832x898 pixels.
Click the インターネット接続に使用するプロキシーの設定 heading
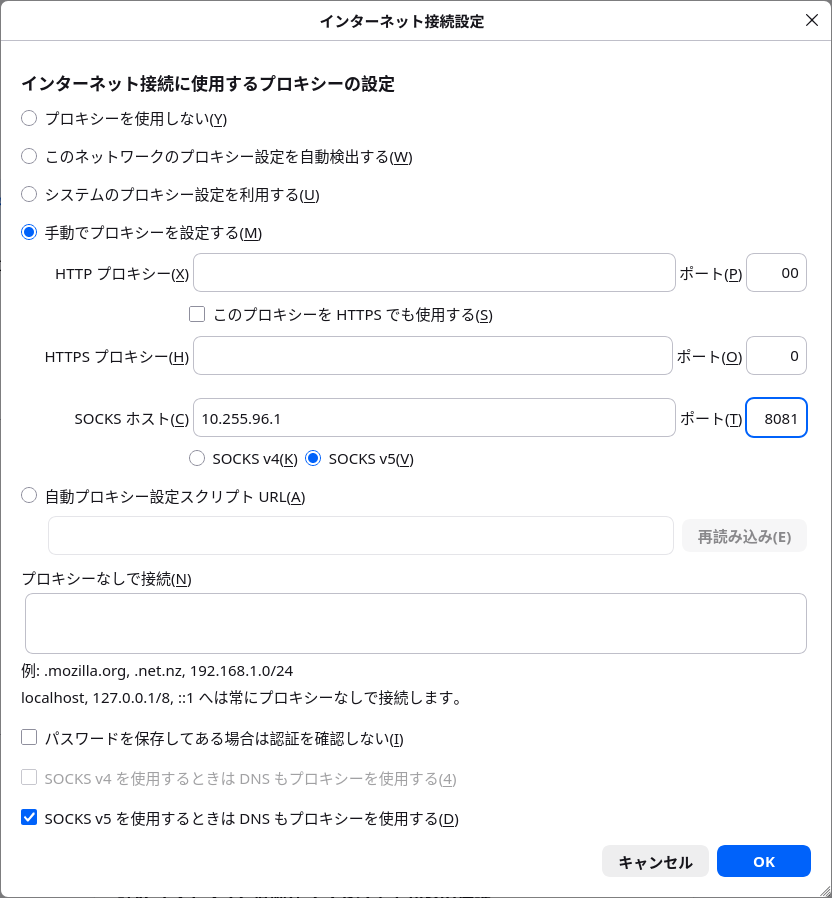[x=208, y=84]
